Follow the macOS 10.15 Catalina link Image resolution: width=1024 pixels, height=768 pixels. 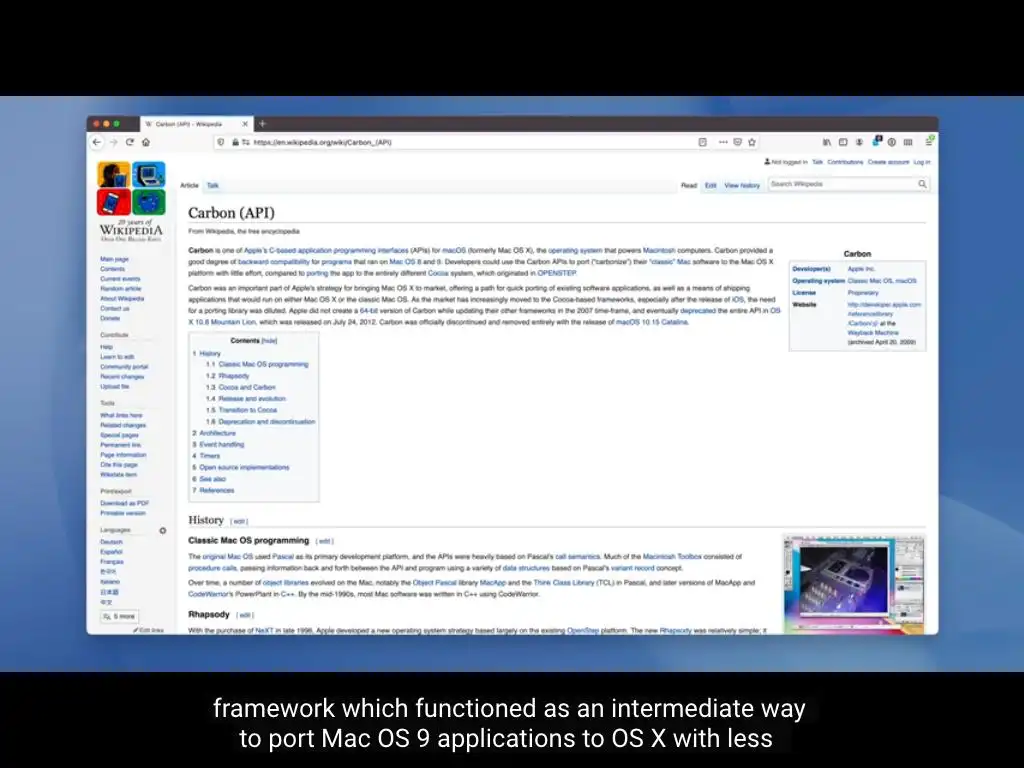(x=652, y=323)
